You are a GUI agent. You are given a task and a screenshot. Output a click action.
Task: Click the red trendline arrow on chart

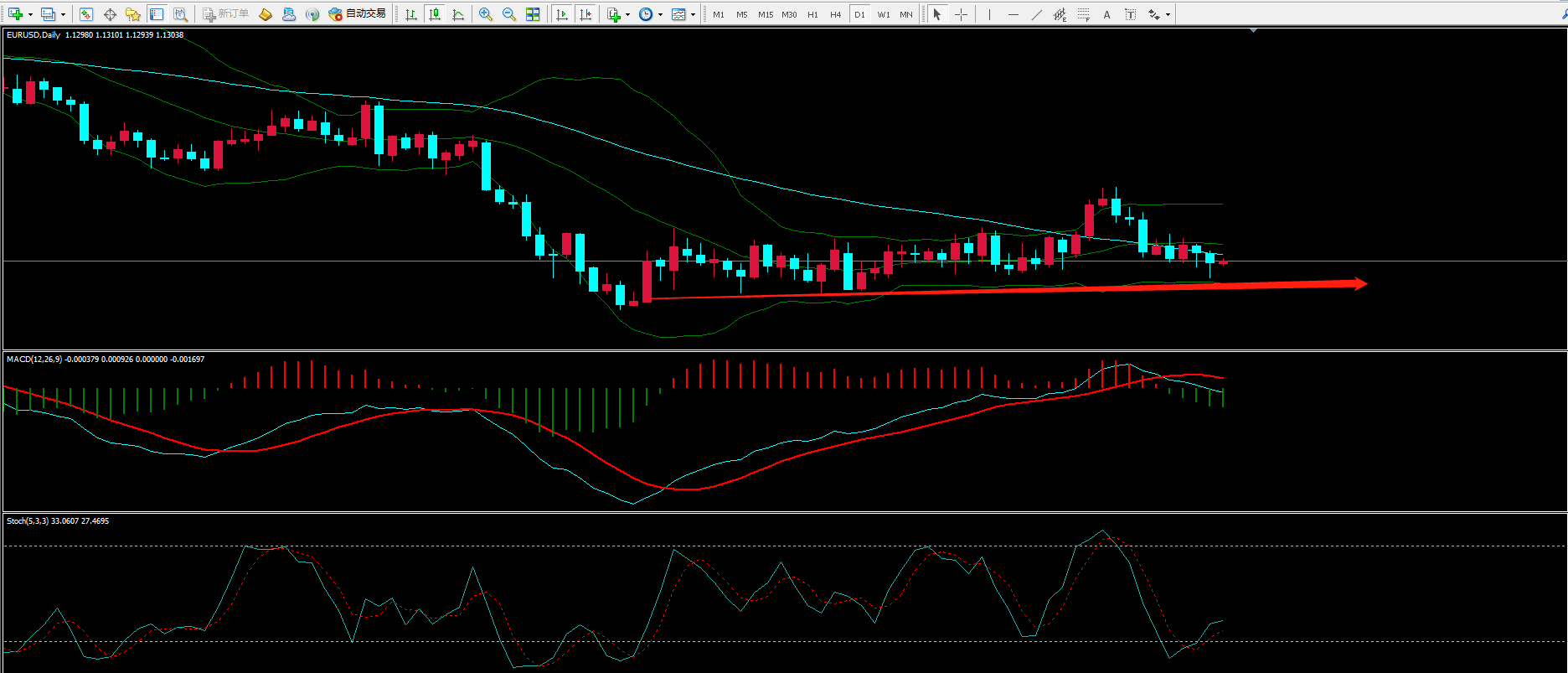tap(1005, 289)
